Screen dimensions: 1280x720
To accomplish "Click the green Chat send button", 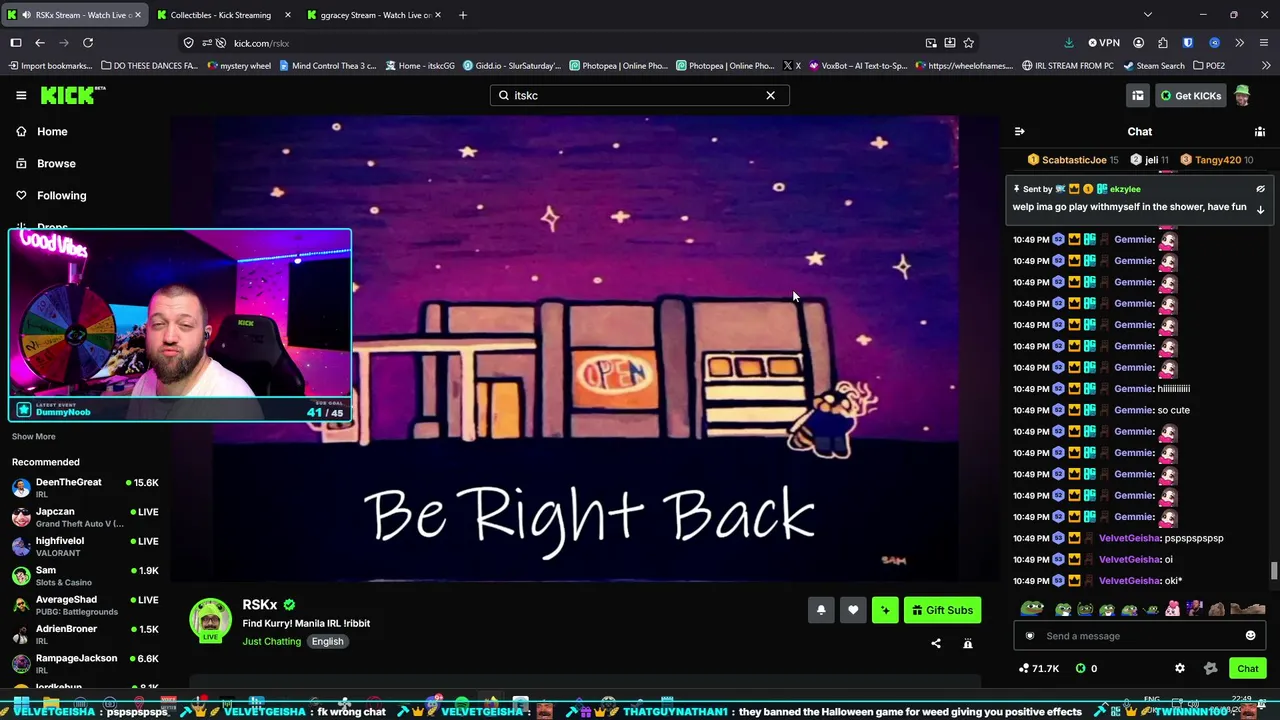I will (x=1248, y=668).
